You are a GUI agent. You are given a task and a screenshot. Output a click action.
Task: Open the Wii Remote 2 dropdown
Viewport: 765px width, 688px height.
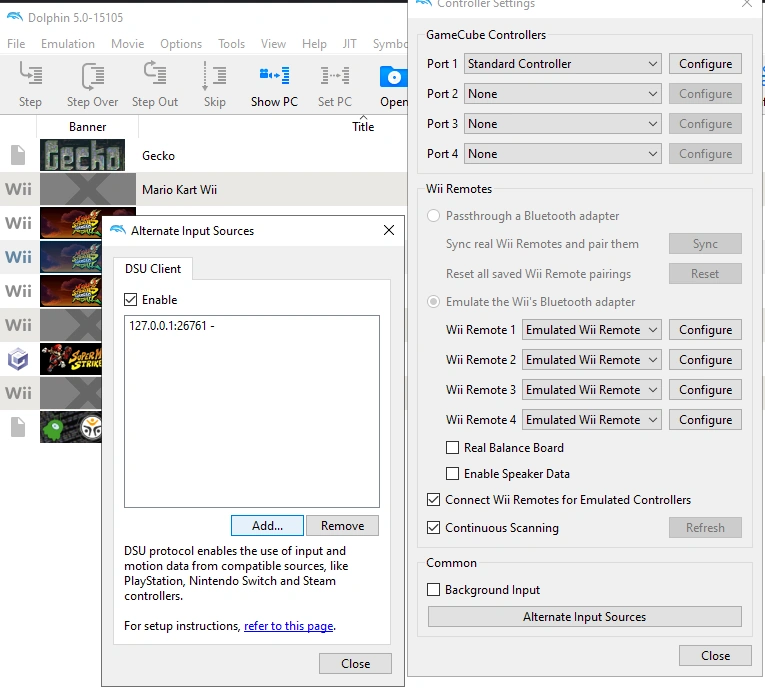point(592,360)
